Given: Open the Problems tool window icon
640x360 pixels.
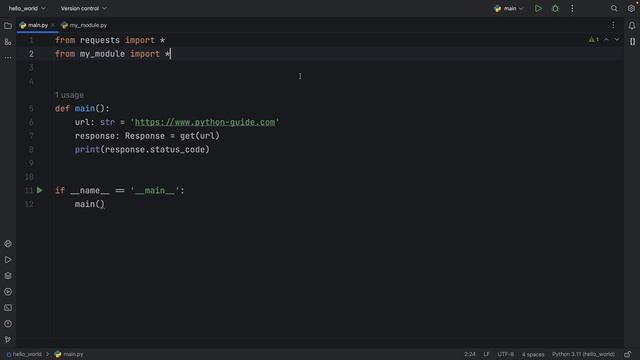Looking at the screenshot, I should point(8,324).
